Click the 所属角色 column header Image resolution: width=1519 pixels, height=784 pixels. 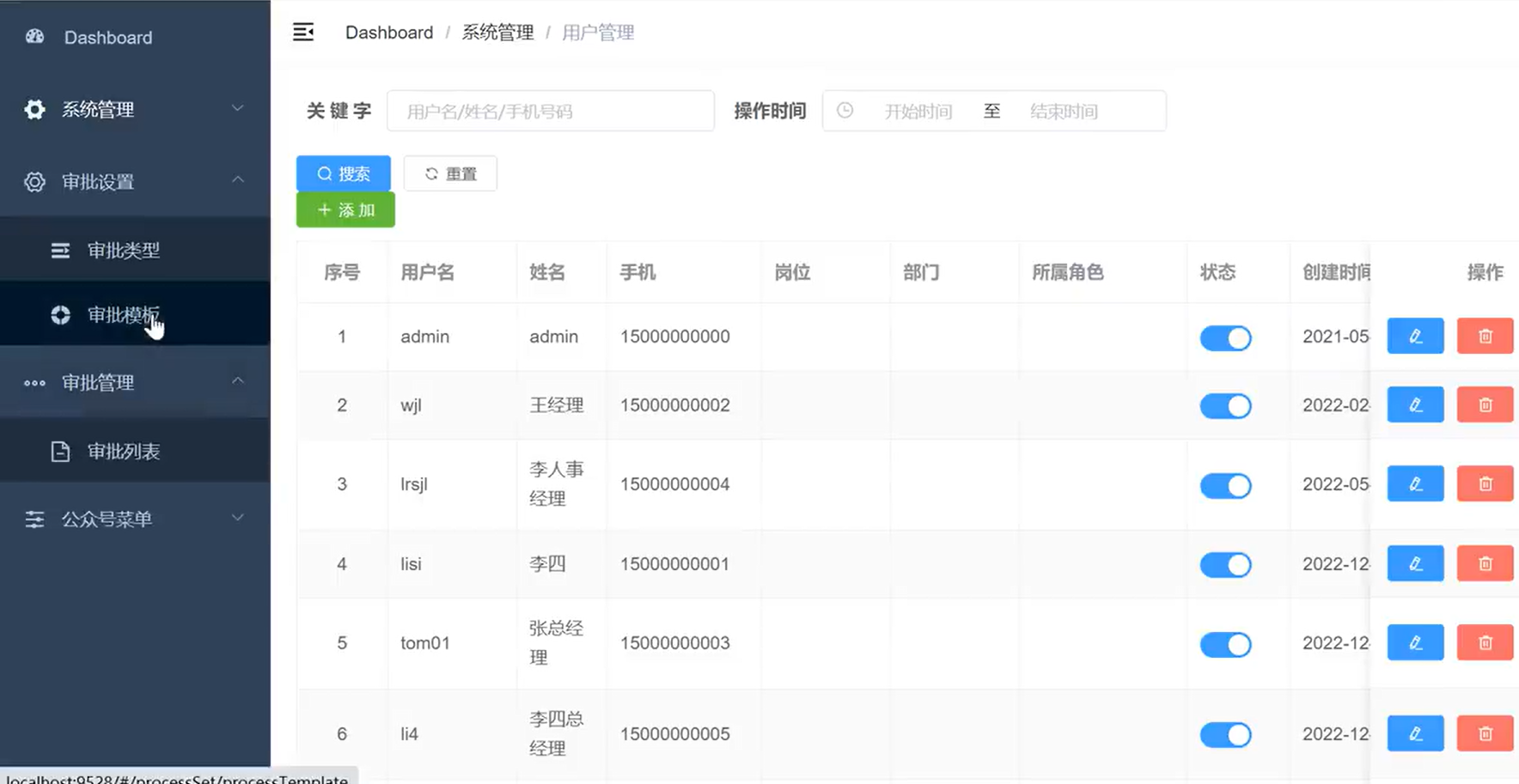pos(1067,272)
